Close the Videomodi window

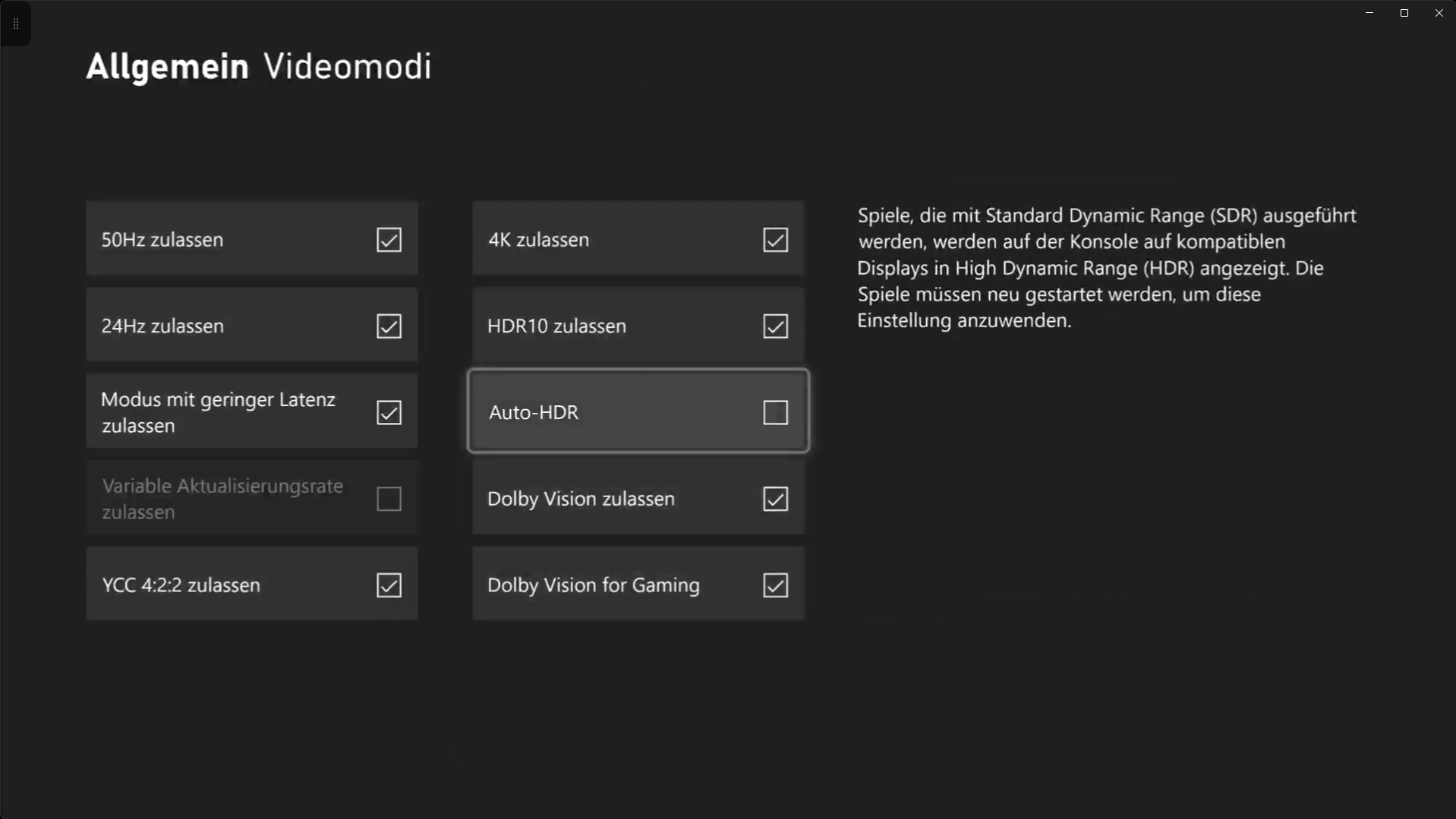tap(1439, 13)
